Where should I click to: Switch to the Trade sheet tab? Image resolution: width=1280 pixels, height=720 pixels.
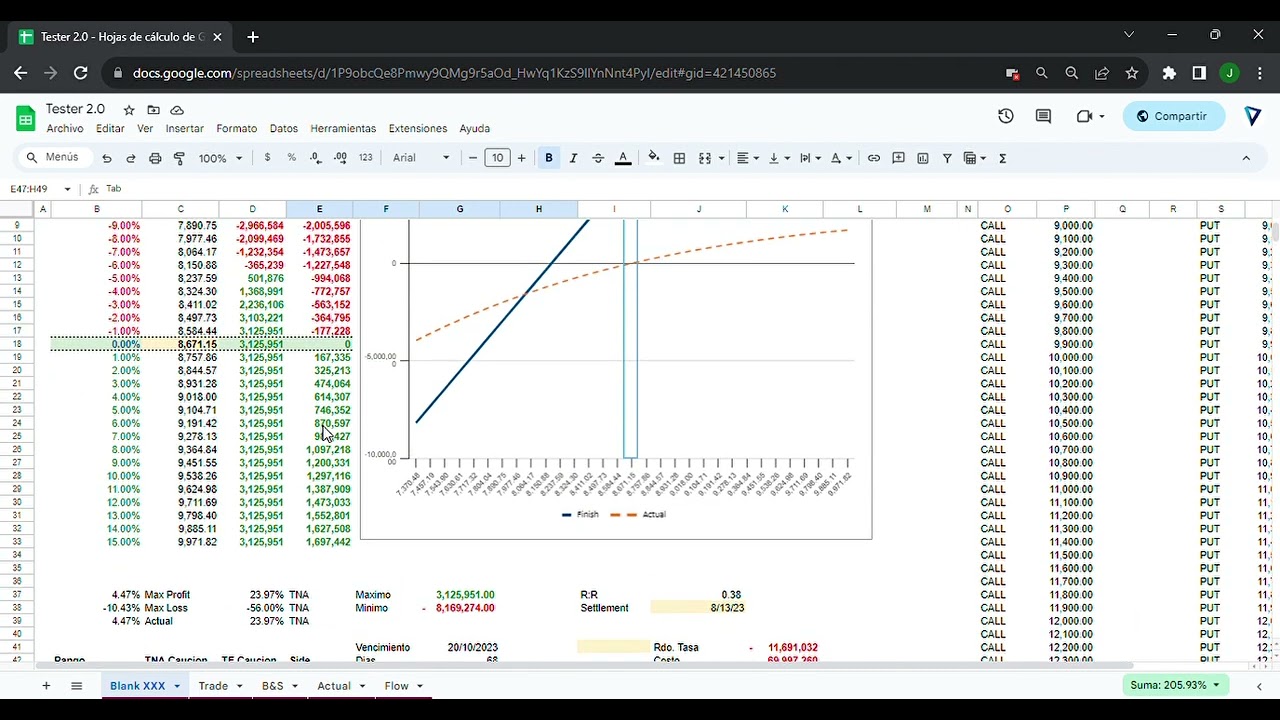click(x=213, y=686)
